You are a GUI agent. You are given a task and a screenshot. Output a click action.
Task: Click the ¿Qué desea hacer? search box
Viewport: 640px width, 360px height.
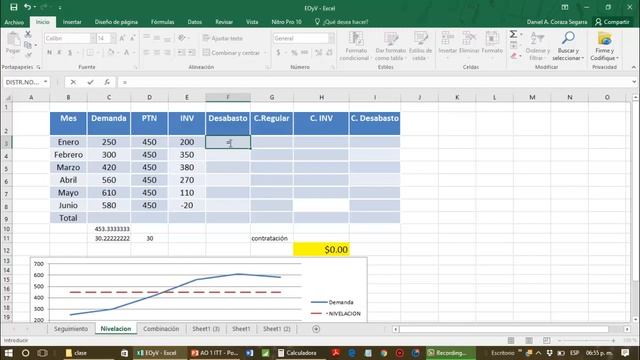[342, 22]
